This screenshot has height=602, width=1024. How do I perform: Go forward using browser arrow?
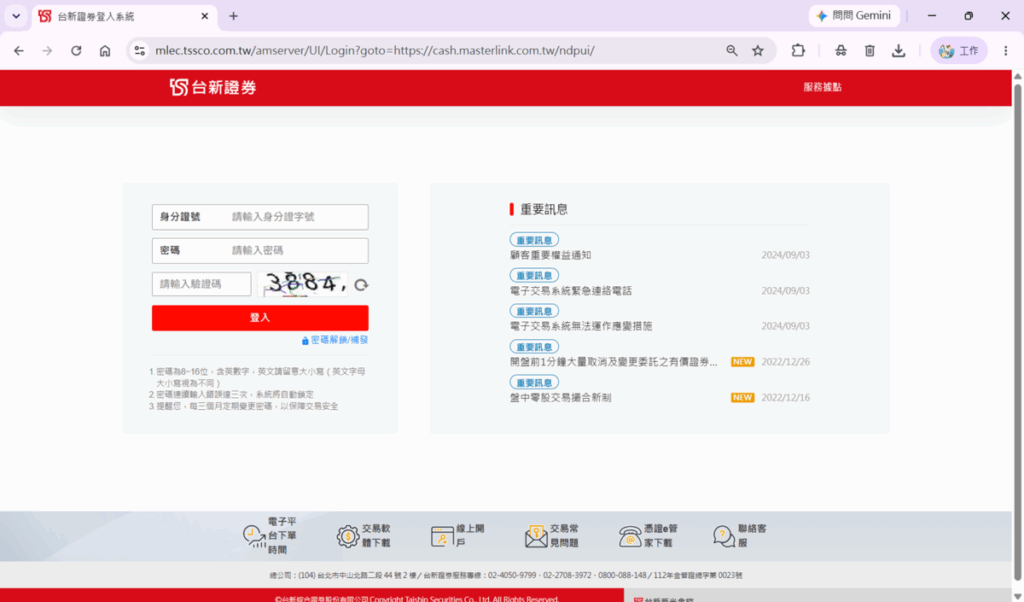coord(47,51)
